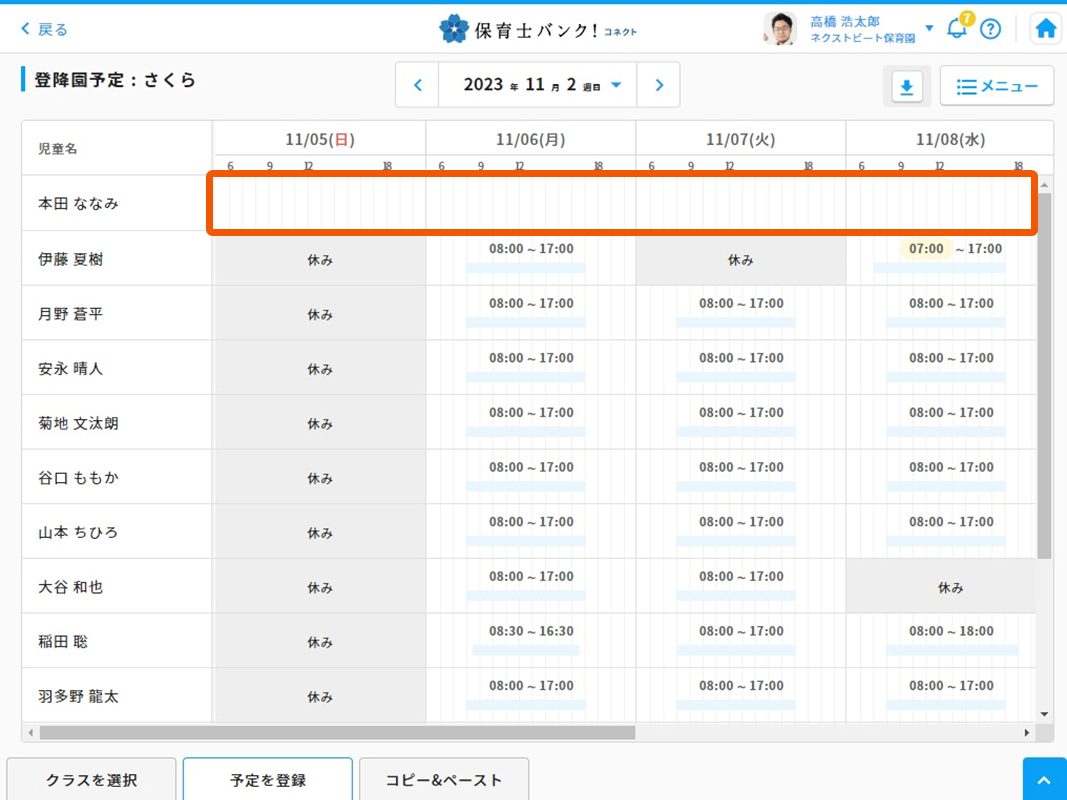Click the download icon button

point(906,87)
